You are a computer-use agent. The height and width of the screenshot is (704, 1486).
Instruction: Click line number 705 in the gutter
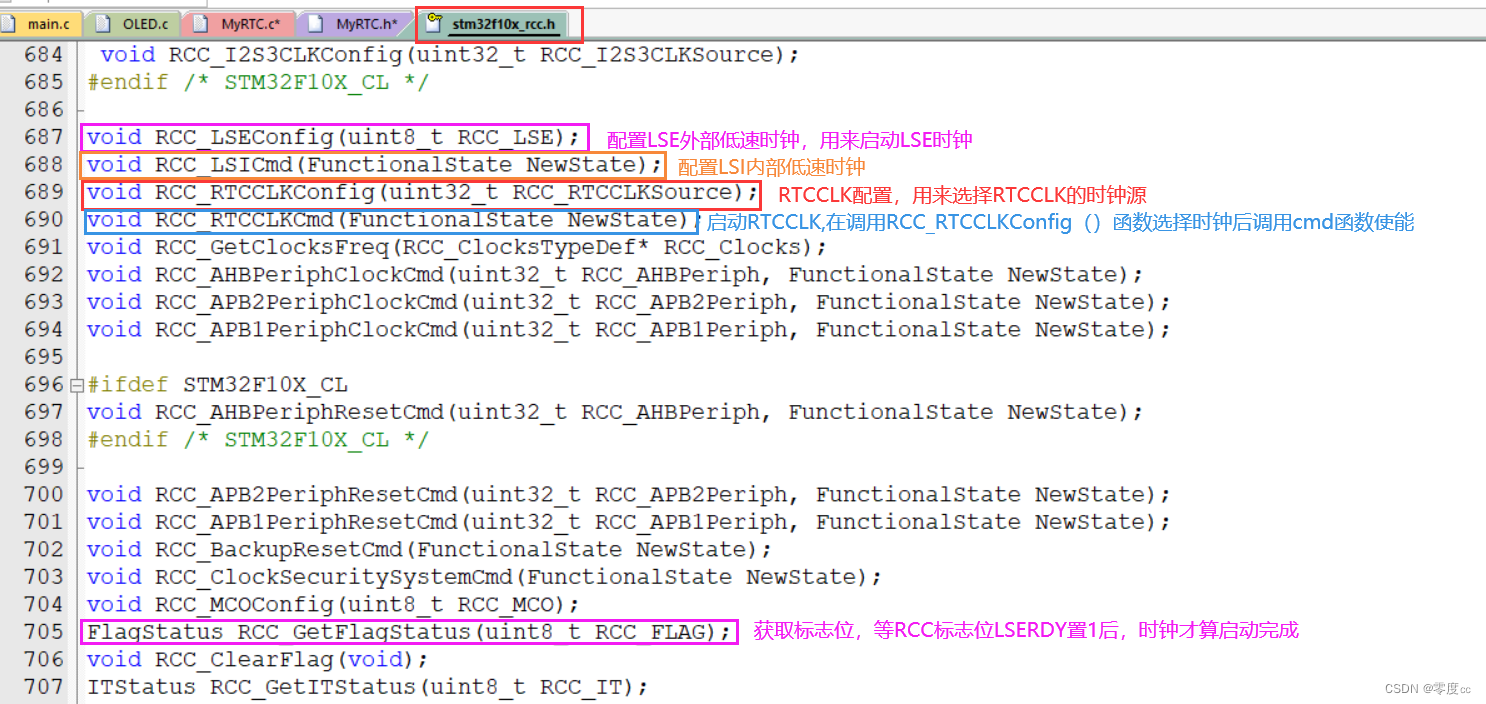[x=44, y=632]
